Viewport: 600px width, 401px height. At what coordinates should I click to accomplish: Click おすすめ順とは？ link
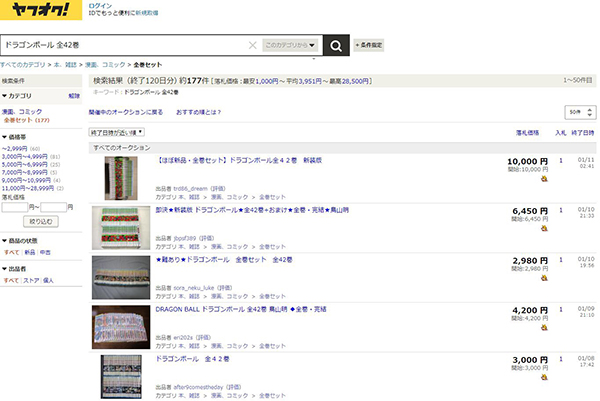198,112
